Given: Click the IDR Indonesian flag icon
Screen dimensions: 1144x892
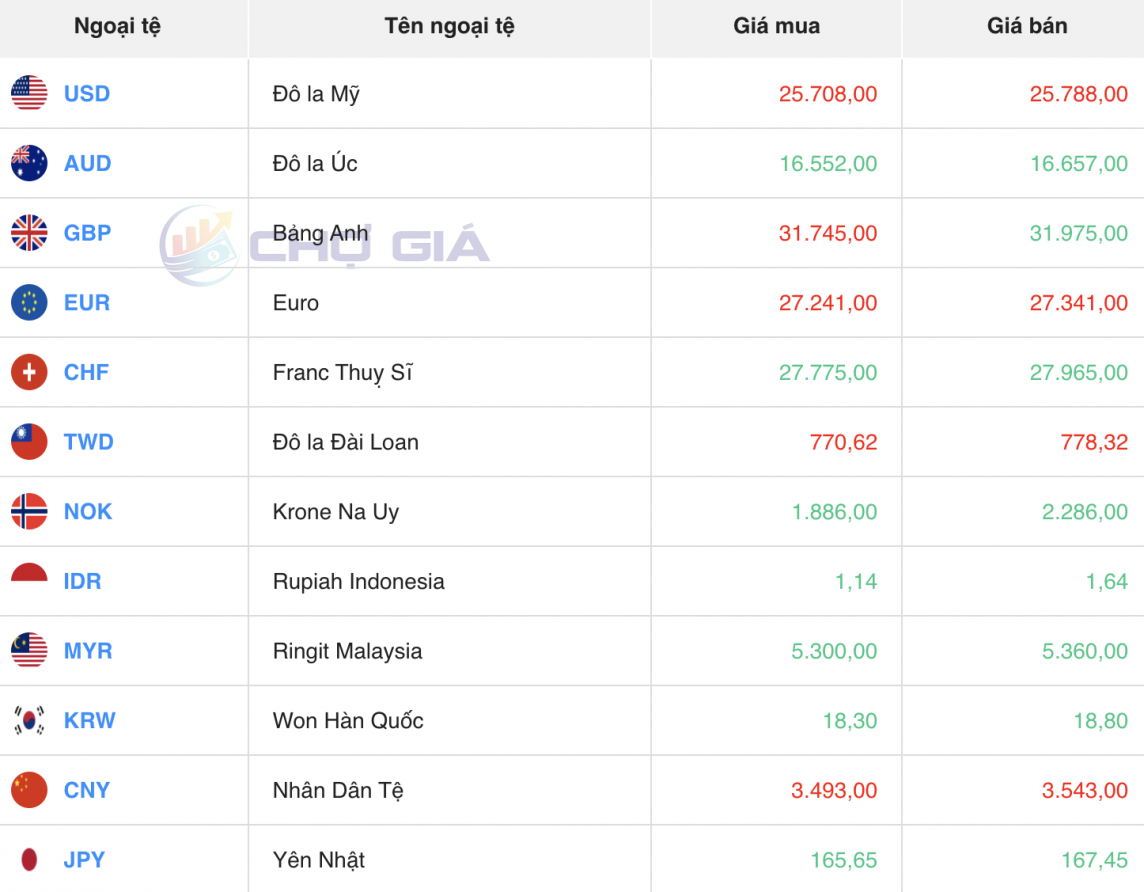Looking at the screenshot, I should tap(29, 581).
